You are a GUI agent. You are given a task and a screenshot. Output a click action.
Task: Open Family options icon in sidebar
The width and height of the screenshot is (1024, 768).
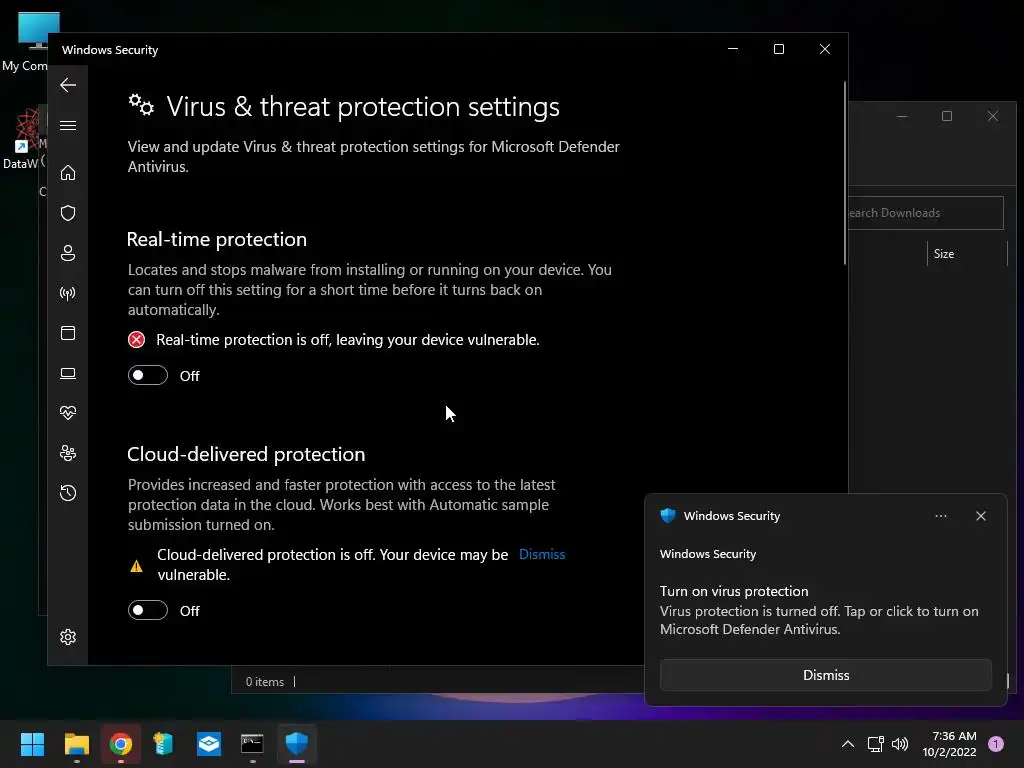coord(68,453)
